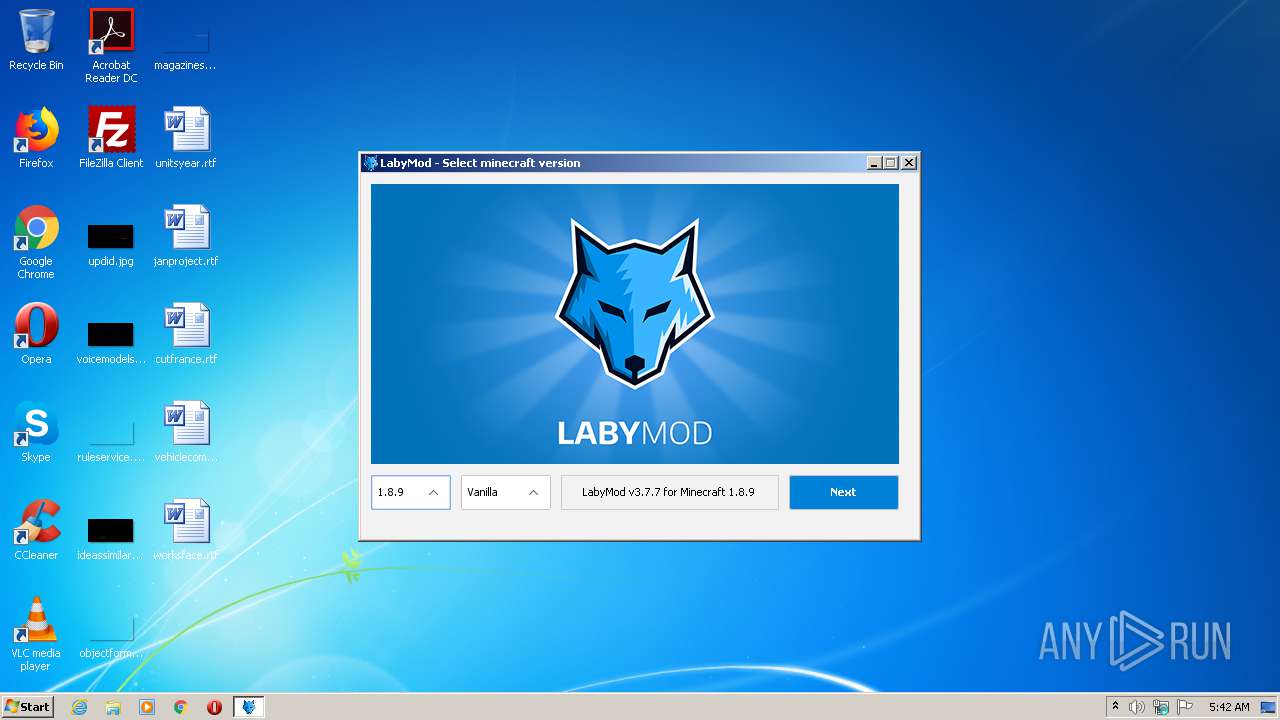Select the Google Chrome desktop icon

pyautogui.click(x=36, y=242)
